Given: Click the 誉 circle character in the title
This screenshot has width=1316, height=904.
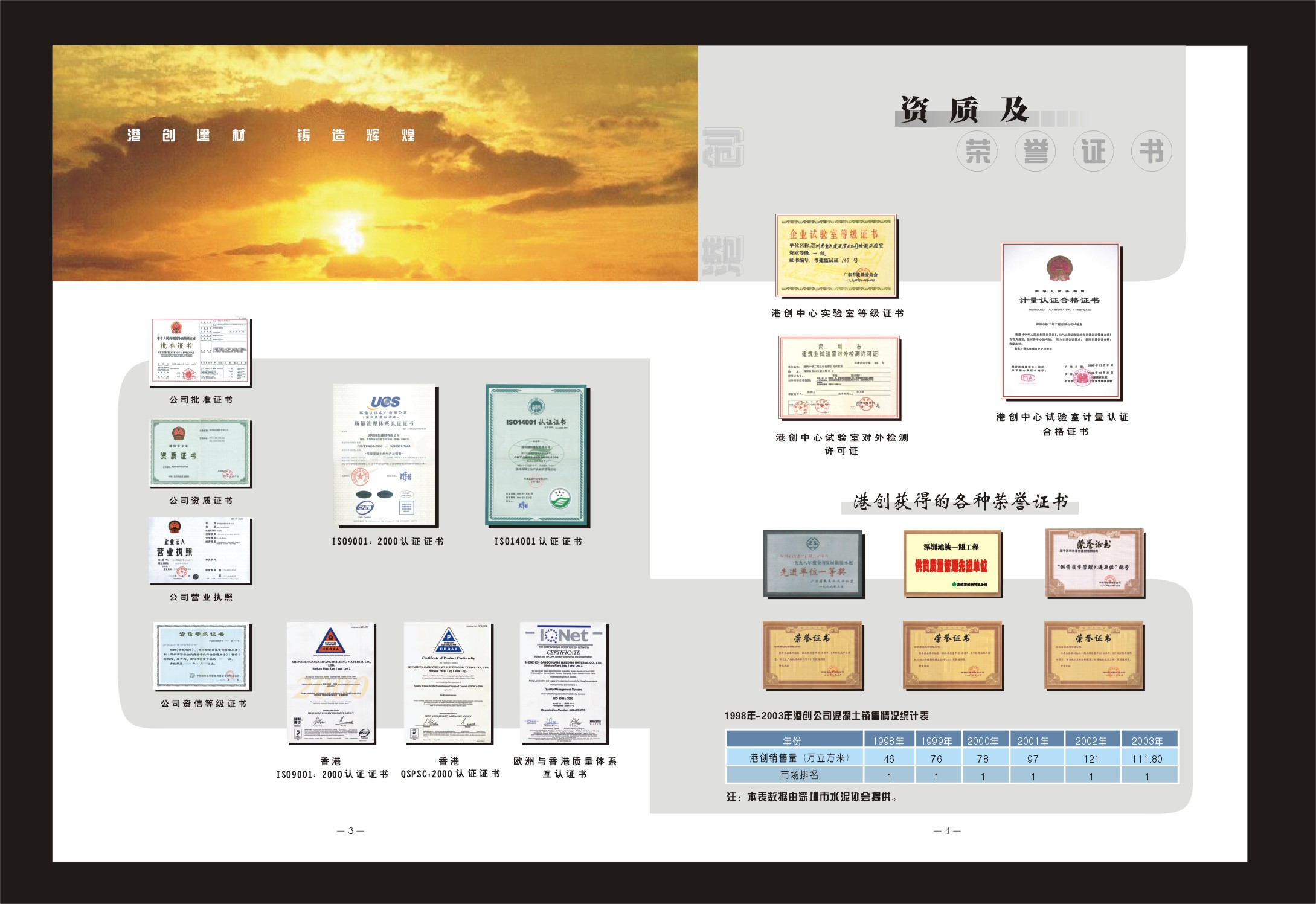Looking at the screenshot, I should (1035, 151).
